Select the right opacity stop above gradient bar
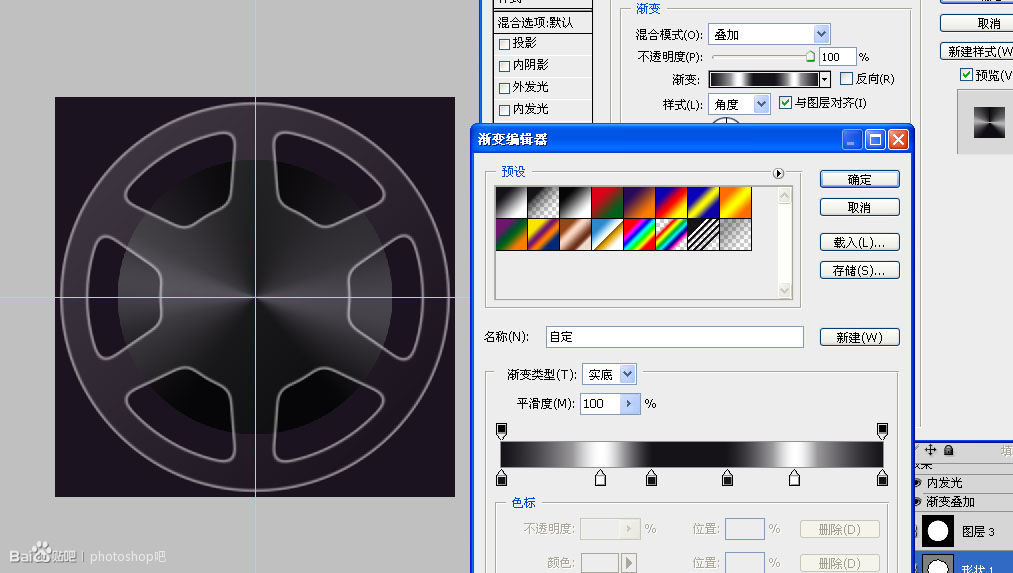The image size is (1013, 573). click(x=882, y=430)
